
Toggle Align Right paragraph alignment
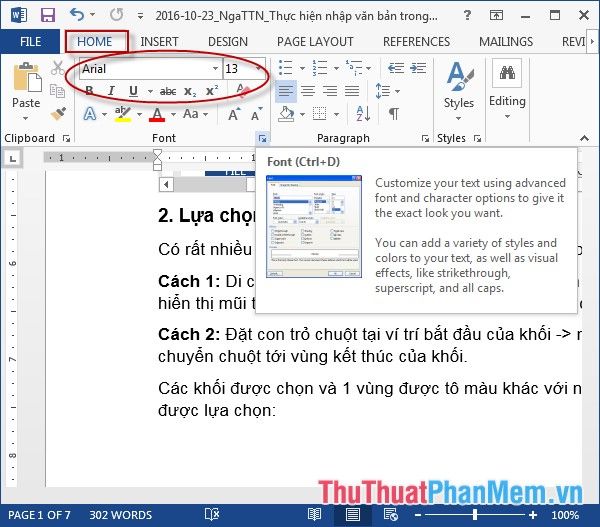coord(330,91)
